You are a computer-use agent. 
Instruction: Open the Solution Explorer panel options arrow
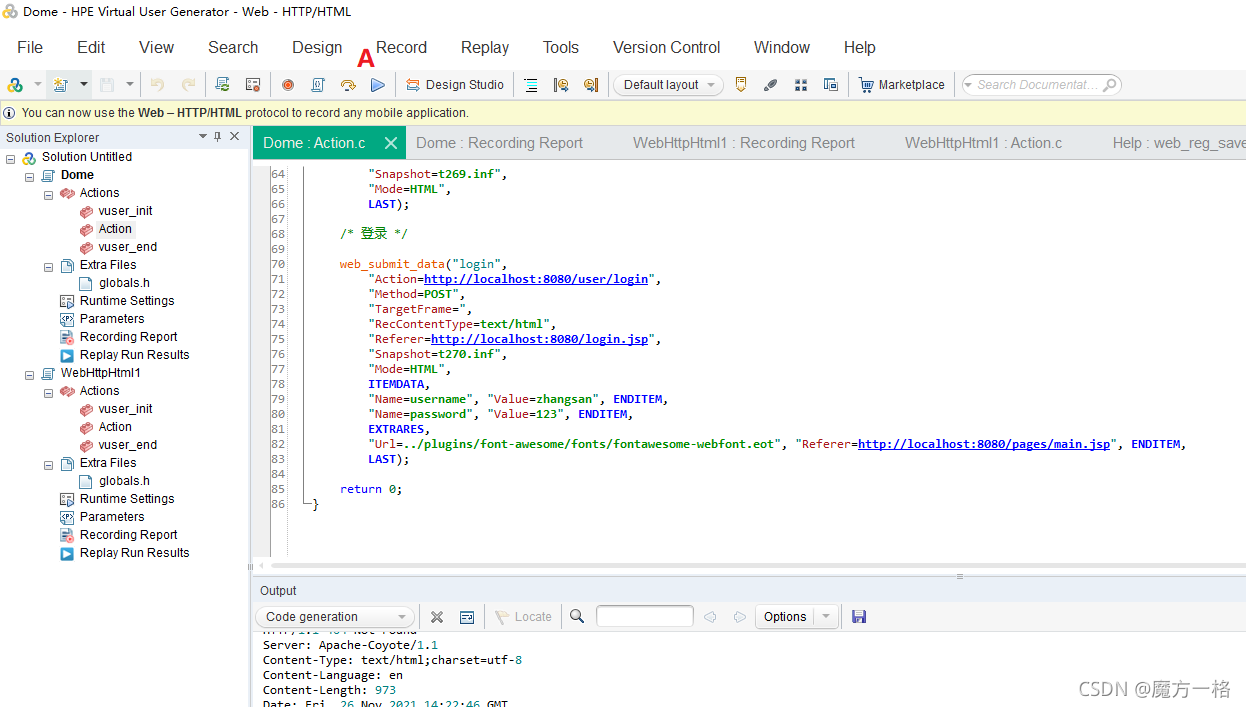pyautogui.click(x=202, y=137)
